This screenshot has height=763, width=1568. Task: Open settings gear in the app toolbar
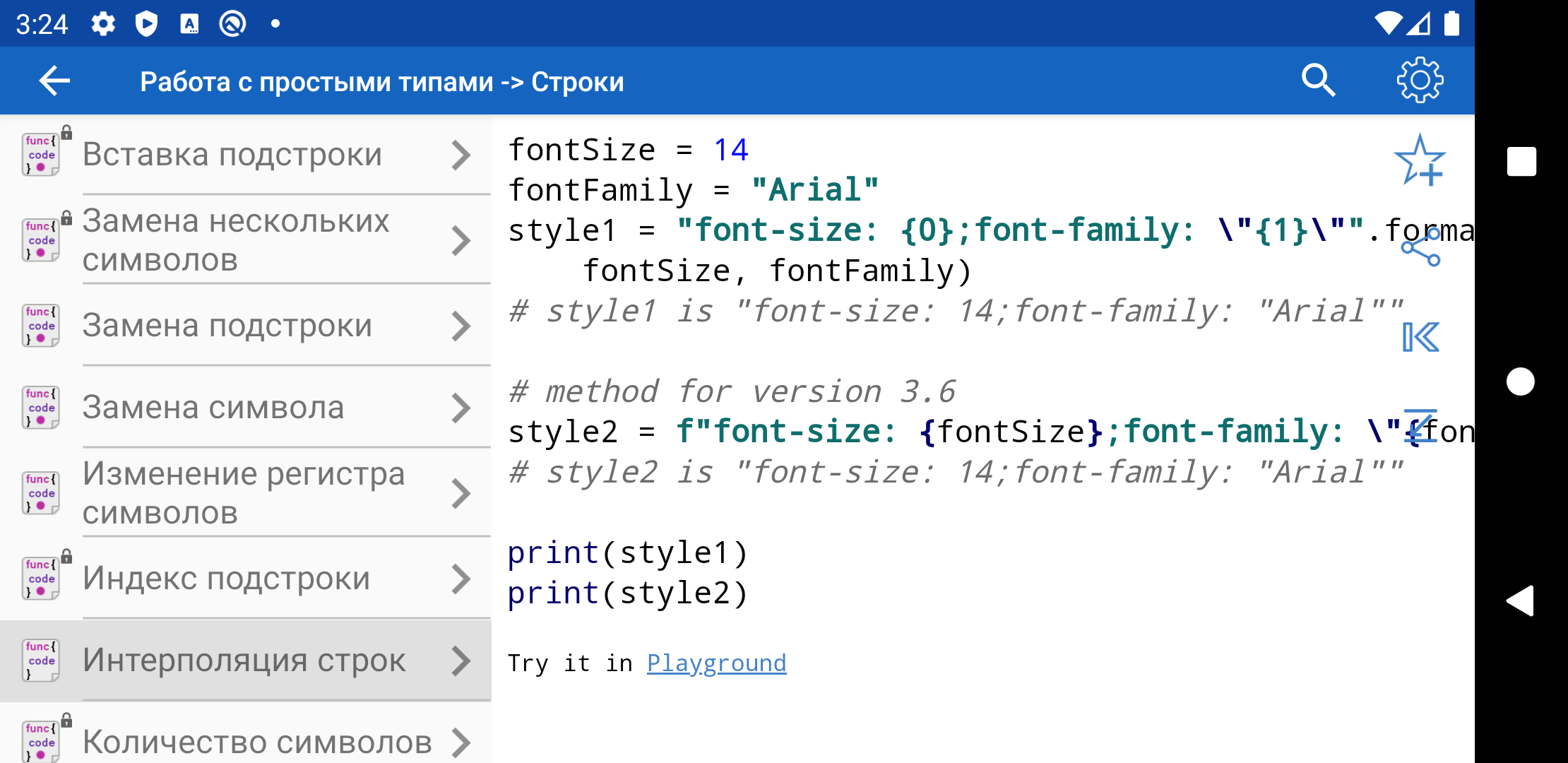click(1420, 81)
